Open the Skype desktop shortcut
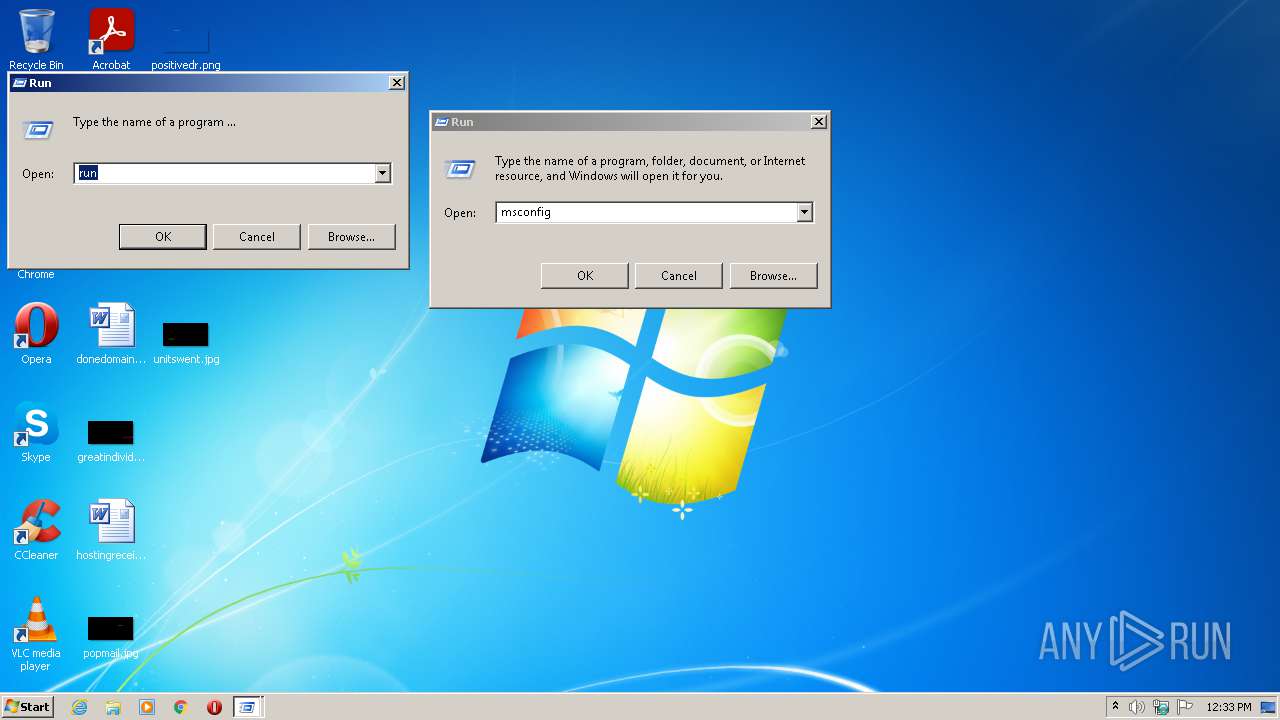Image resolution: width=1280 pixels, height=720 pixels. point(36,431)
